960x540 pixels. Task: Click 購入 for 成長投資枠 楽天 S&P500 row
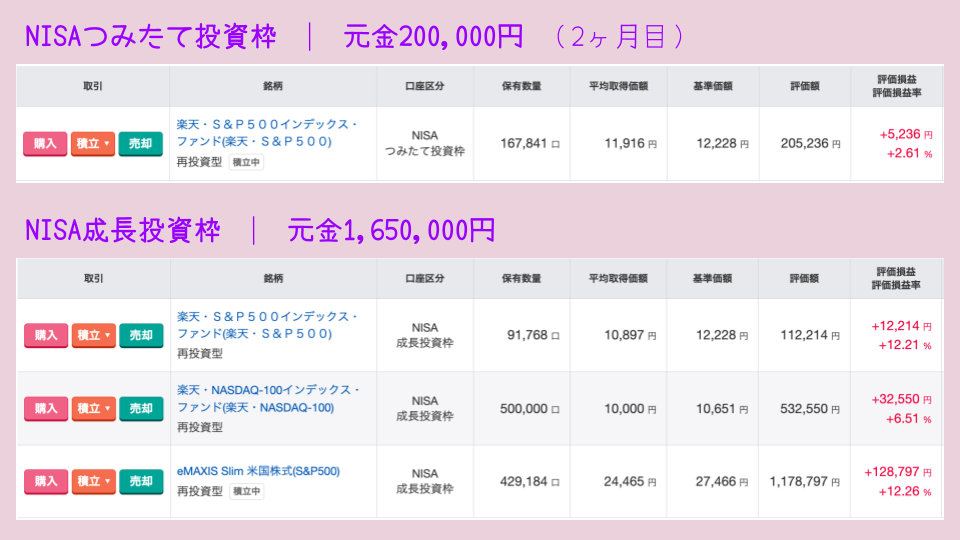click(46, 336)
